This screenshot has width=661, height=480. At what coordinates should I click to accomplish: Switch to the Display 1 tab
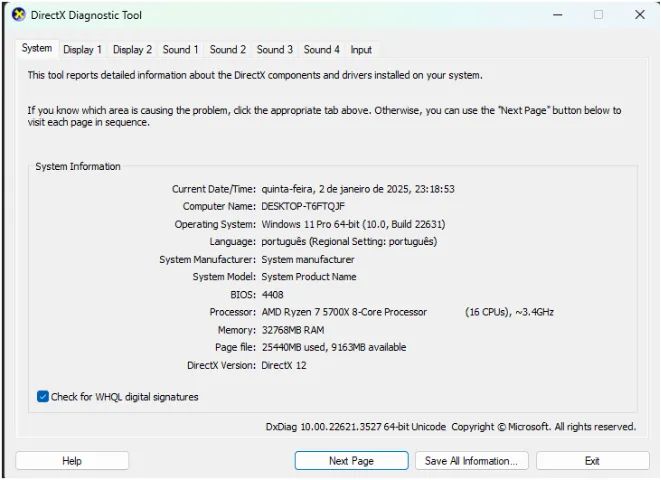(x=82, y=49)
